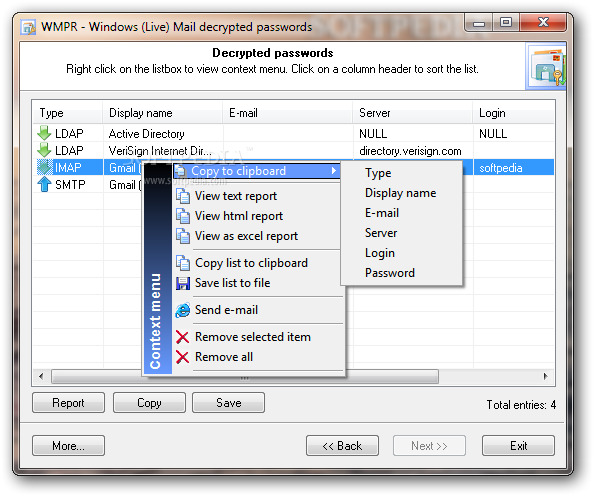
Task: Click the Copy list to clipboard icon
Action: [183, 263]
